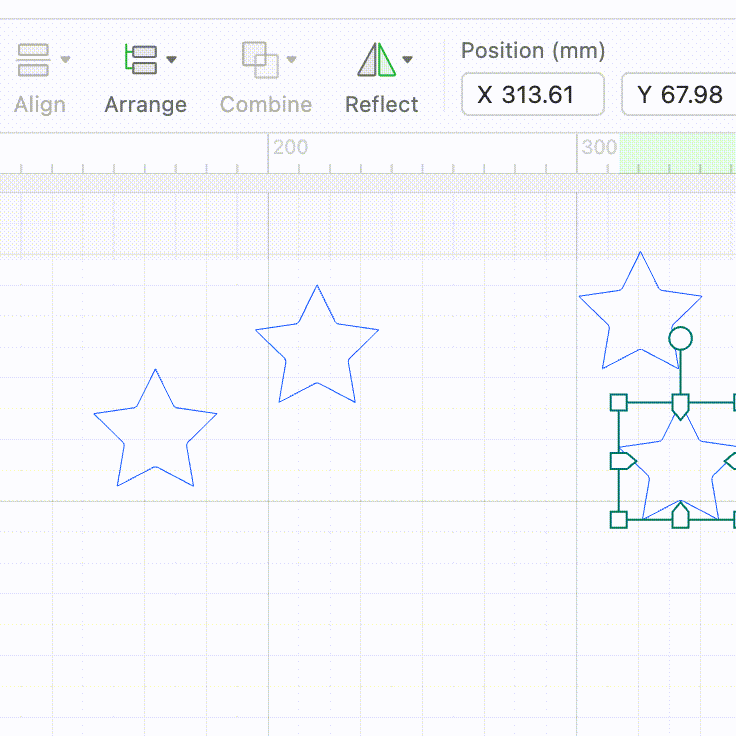Click the top-left corner resize handle

pyautogui.click(x=619, y=403)
